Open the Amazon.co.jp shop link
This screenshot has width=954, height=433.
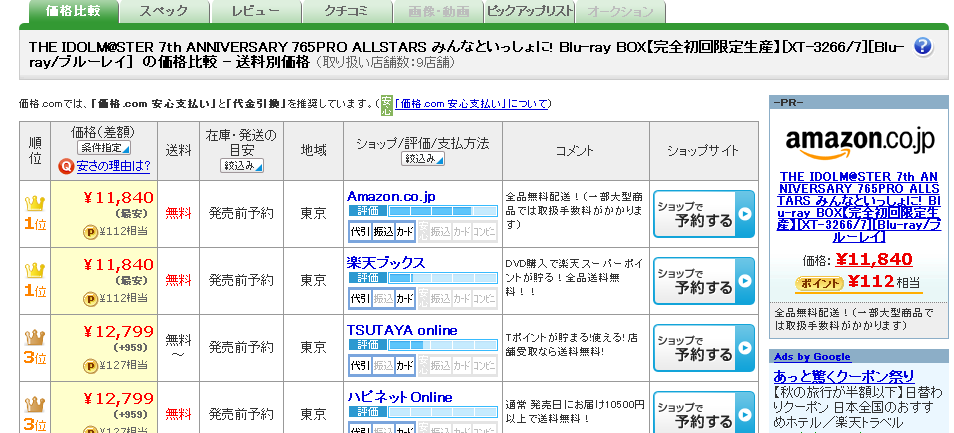(391, 196)
